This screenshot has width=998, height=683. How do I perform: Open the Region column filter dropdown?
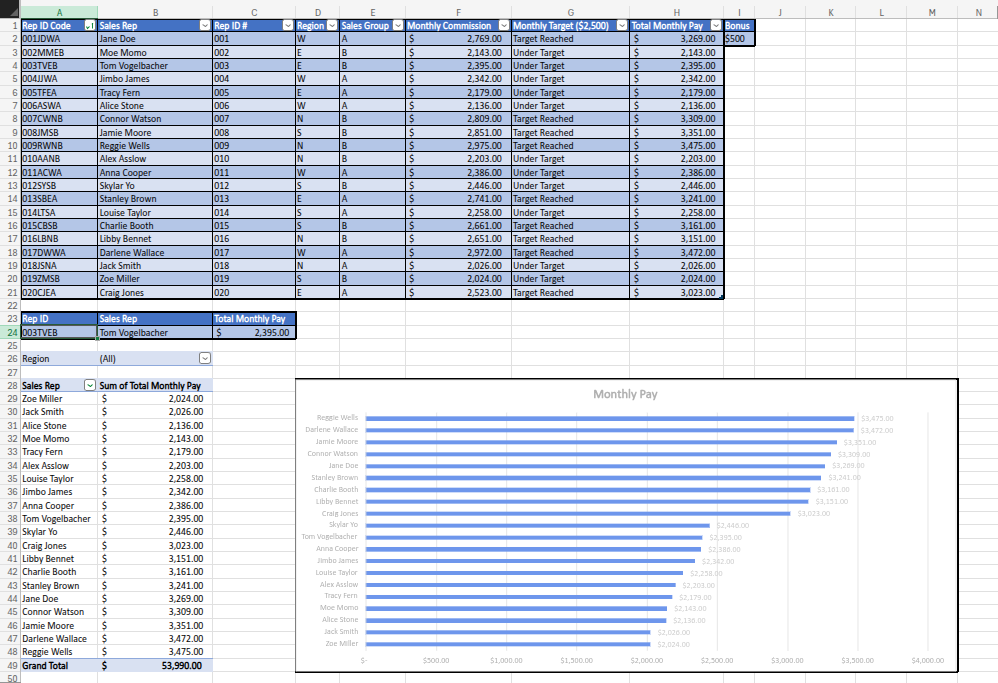332,25
